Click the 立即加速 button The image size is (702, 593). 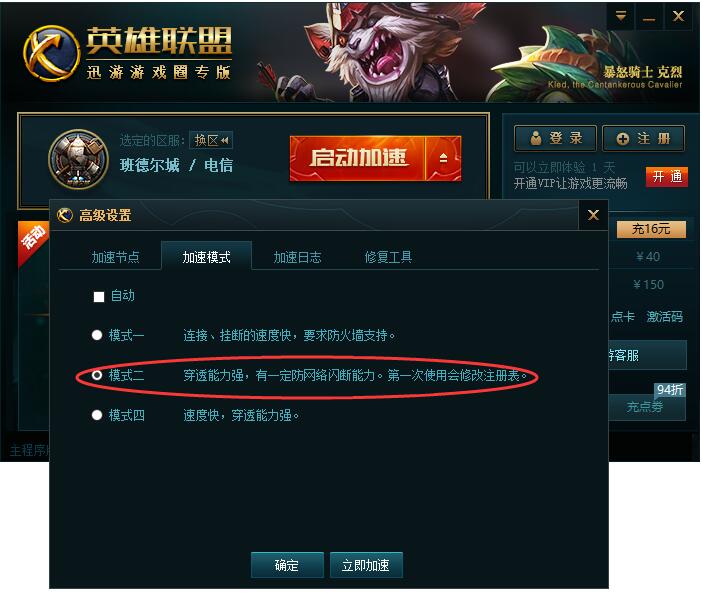coord(366,565)
